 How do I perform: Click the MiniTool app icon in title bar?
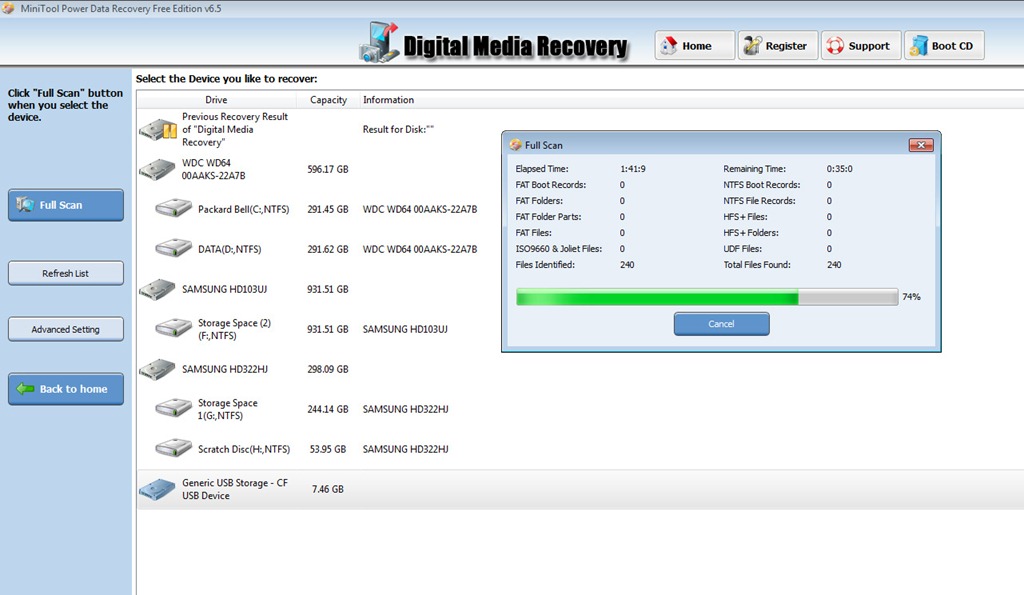pos(8,8)
